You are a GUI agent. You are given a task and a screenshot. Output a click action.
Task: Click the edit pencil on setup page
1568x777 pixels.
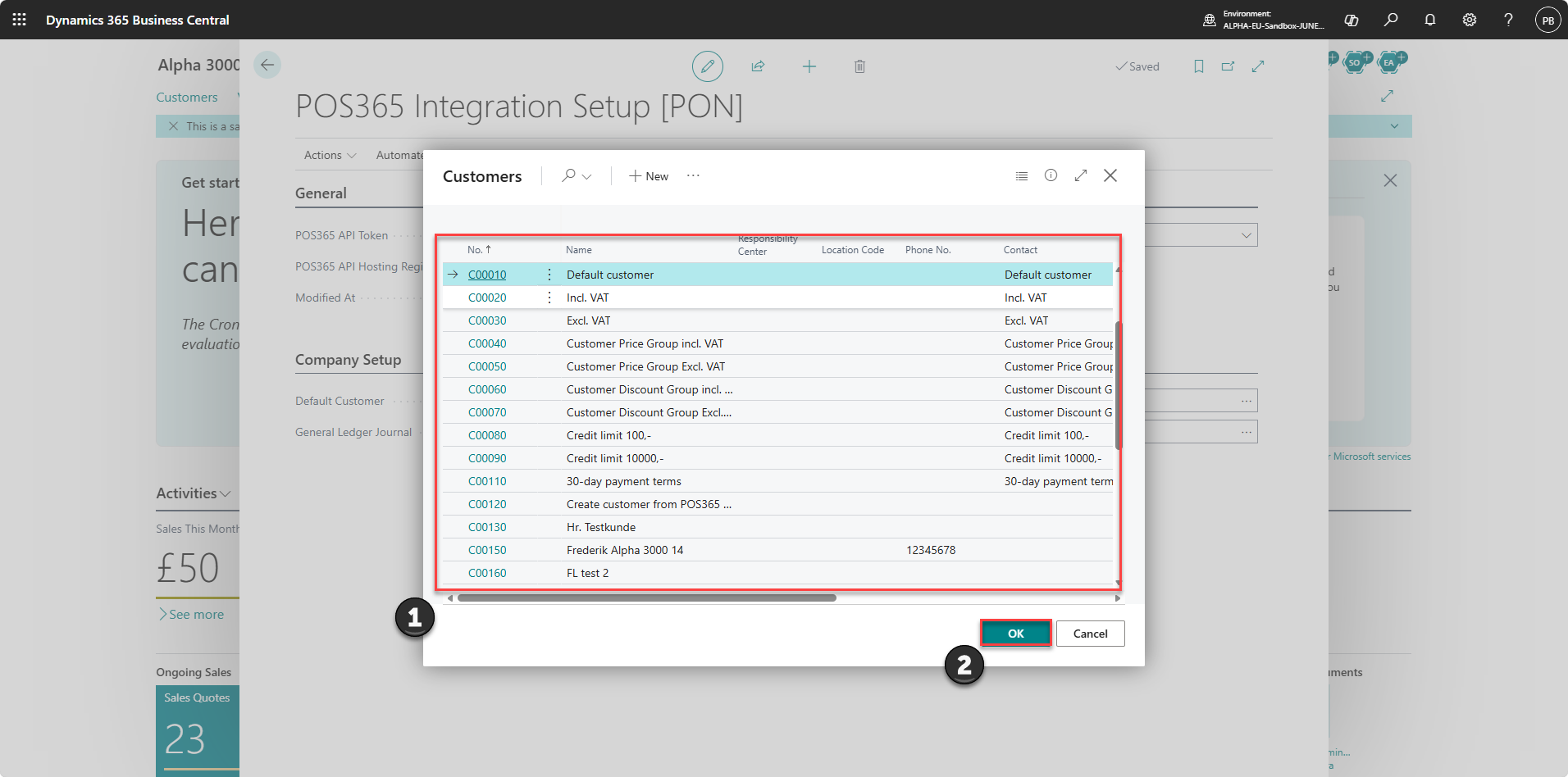708,66
